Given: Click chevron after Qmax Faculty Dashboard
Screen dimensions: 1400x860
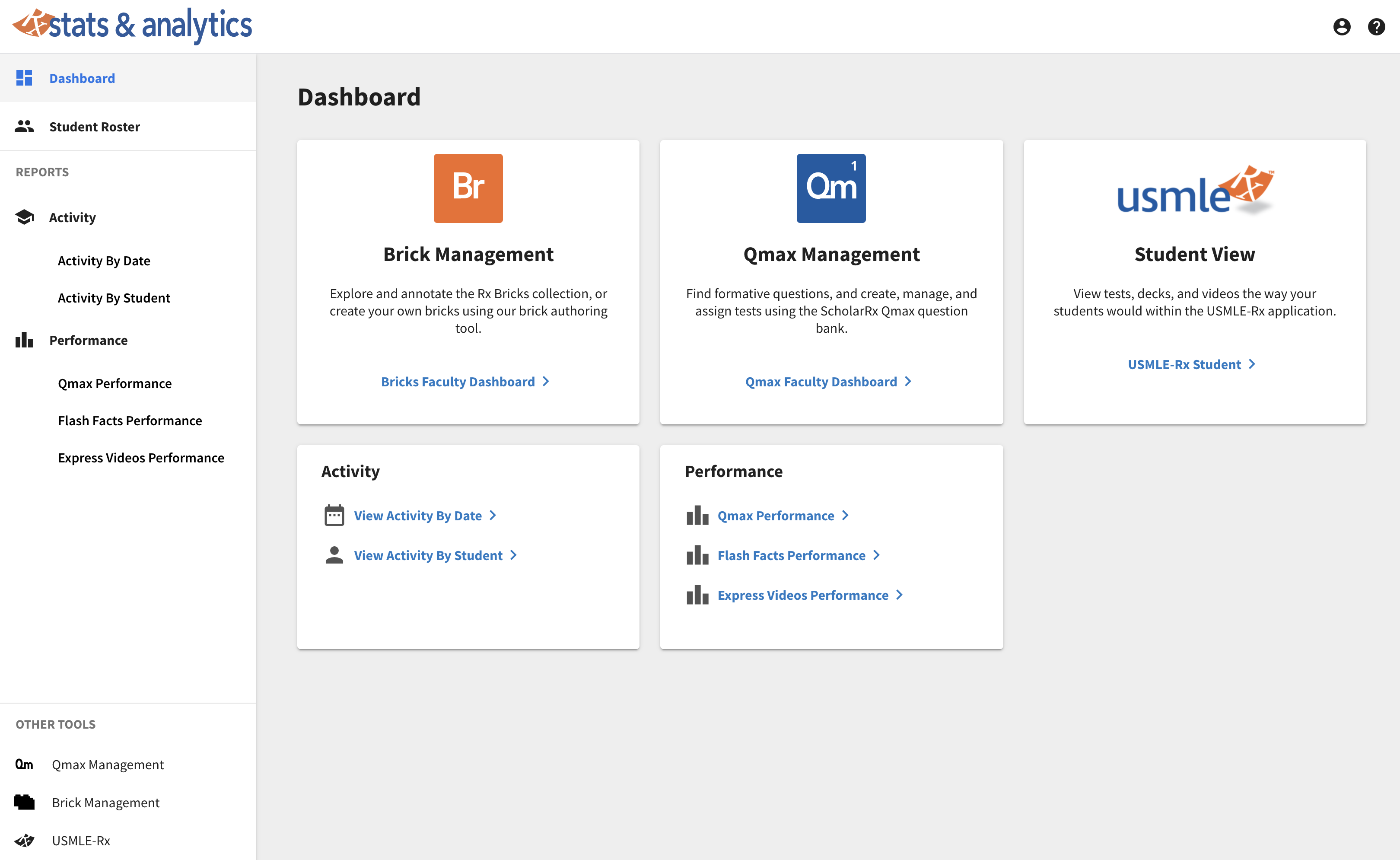Looking at the screenshot, I should [x=907, y=382].
